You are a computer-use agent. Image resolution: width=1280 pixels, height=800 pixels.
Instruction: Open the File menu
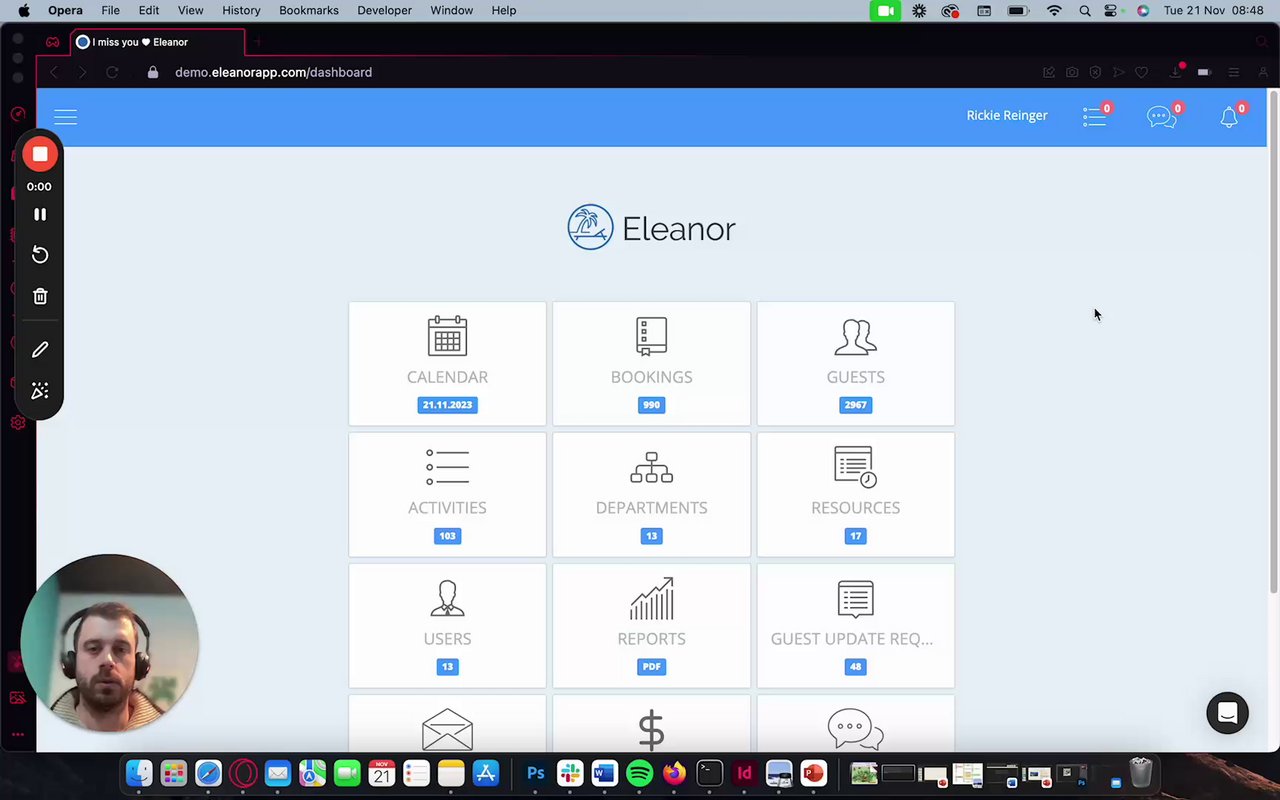(110, 10)
